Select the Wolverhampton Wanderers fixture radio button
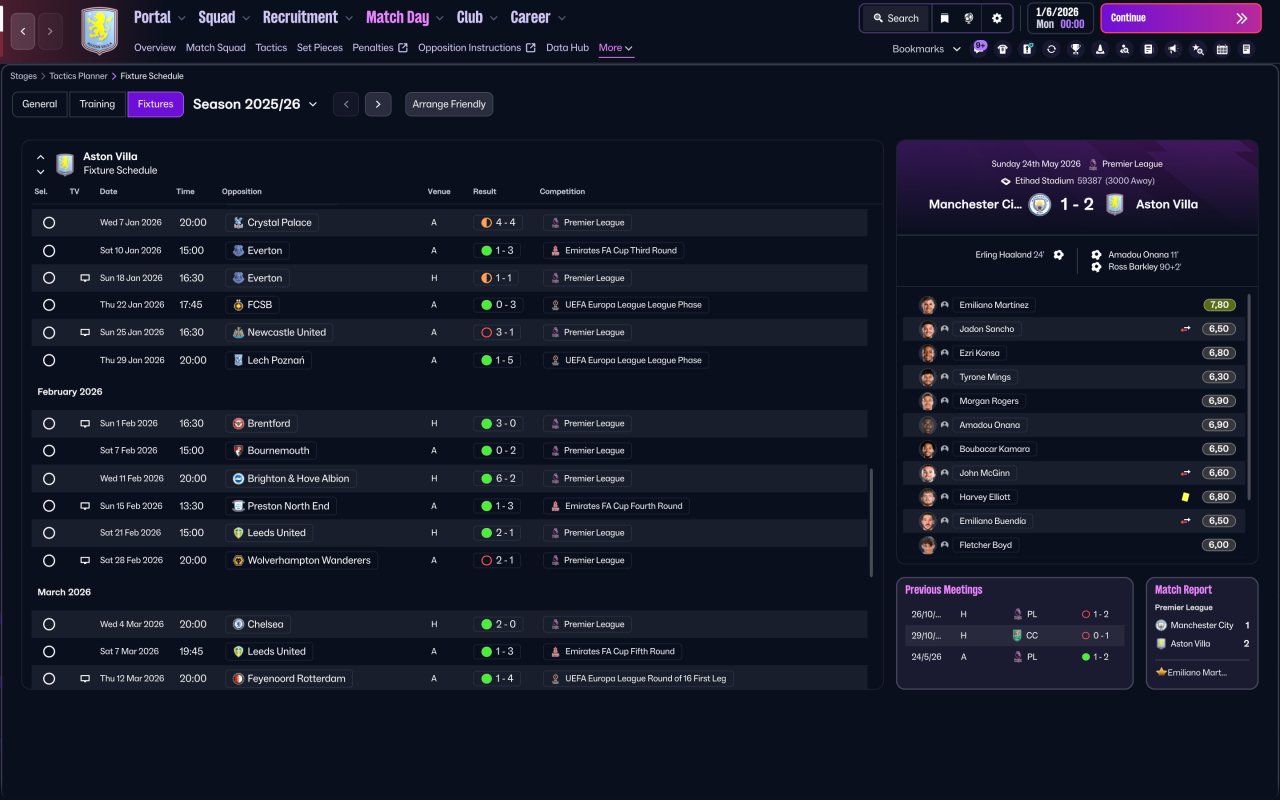Screen dimensions: 1280x800 [x=49, y=561]
